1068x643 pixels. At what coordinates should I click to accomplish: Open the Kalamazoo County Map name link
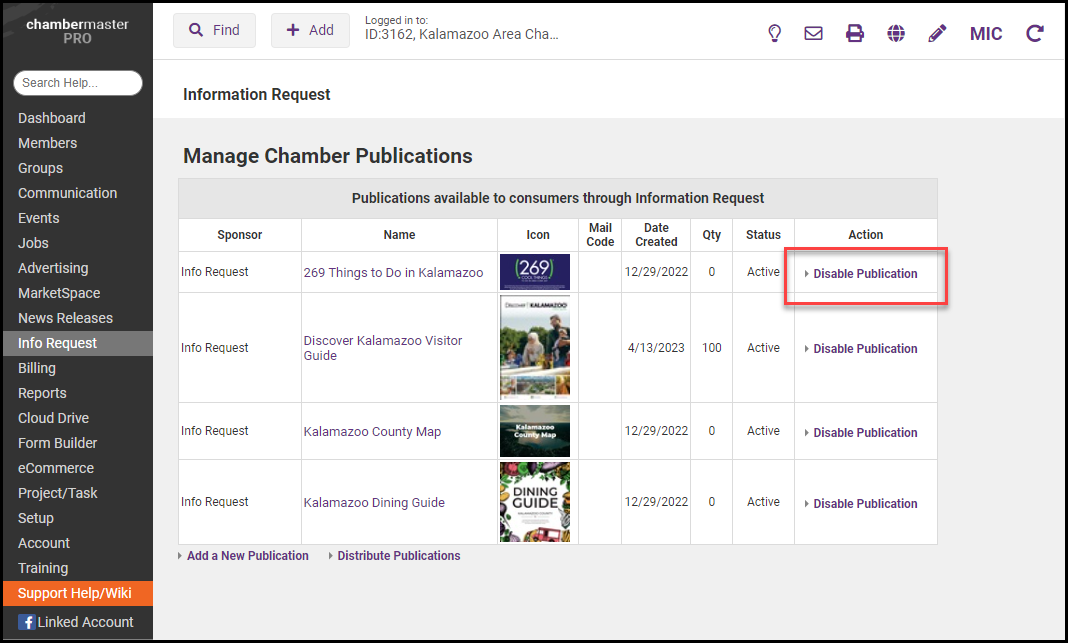tap(372, 432)
